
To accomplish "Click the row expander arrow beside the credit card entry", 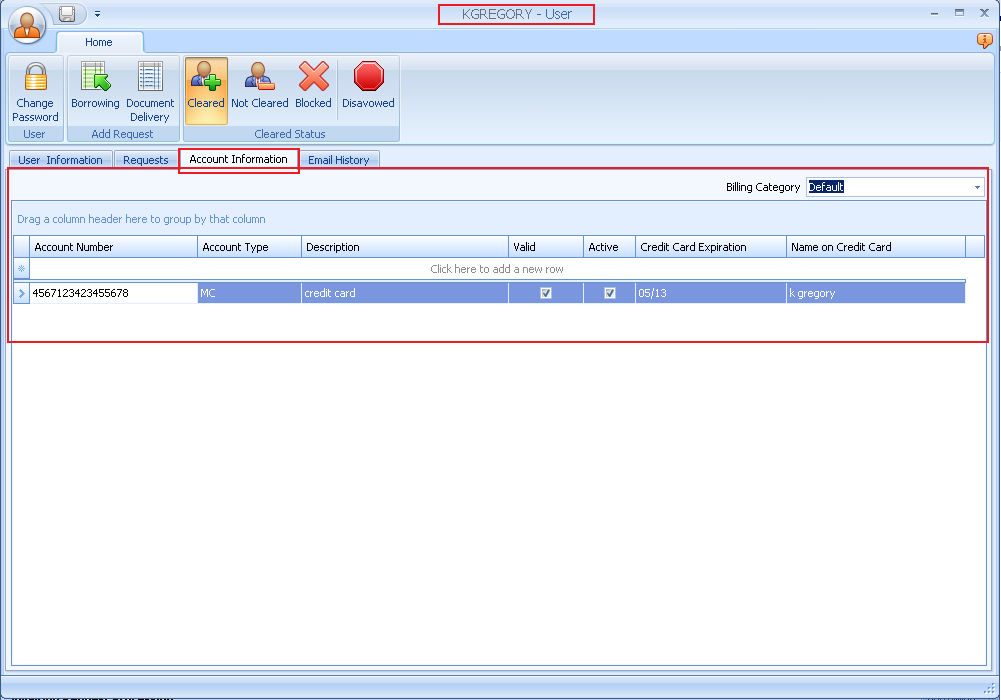I will click(20, 292).
